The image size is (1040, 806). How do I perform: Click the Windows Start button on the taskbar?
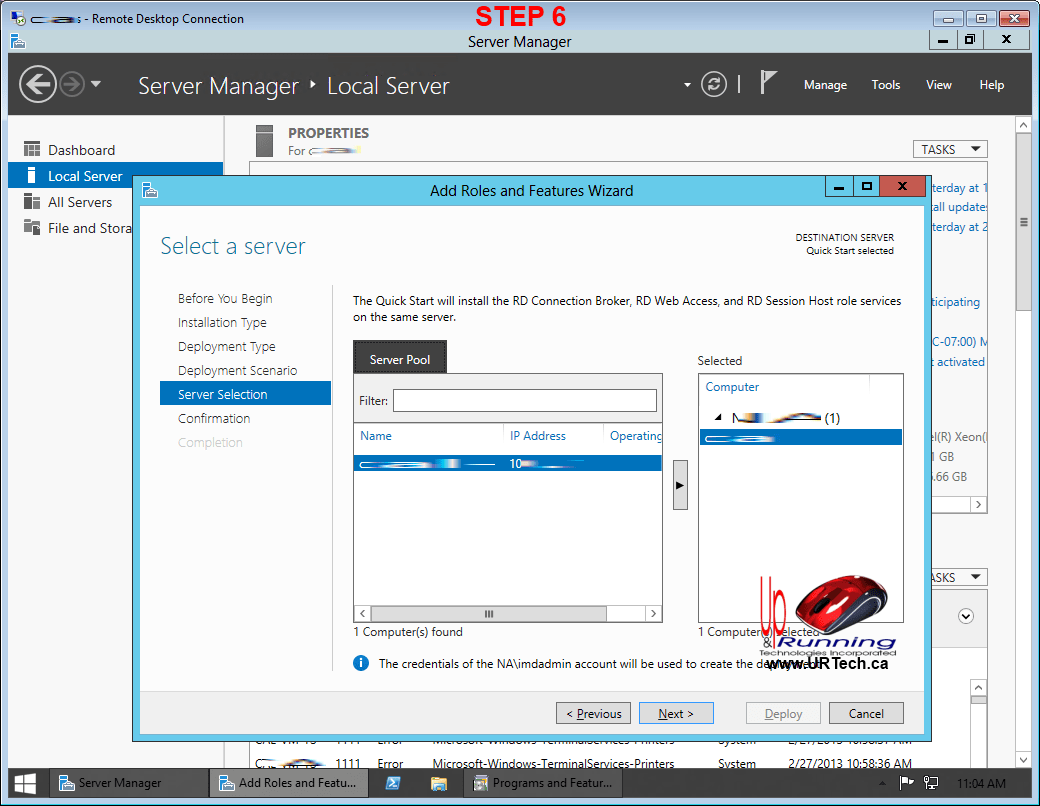tap(26, 783)
